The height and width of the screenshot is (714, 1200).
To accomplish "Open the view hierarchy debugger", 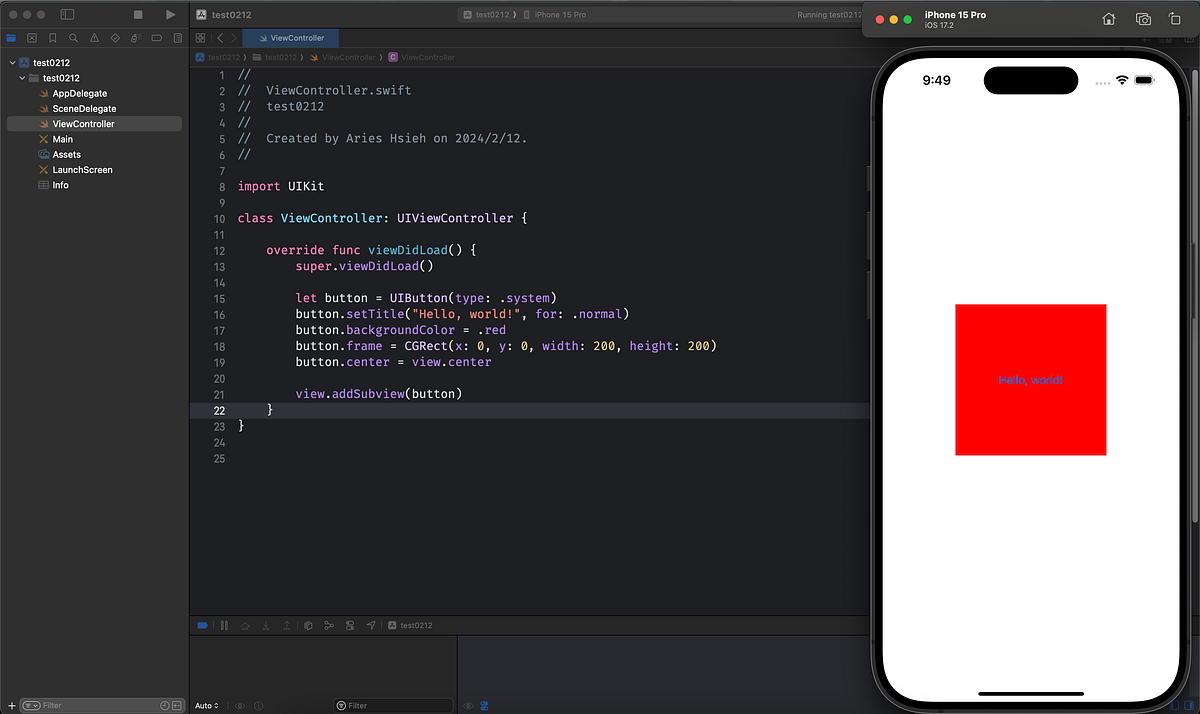I will [308, 625].
